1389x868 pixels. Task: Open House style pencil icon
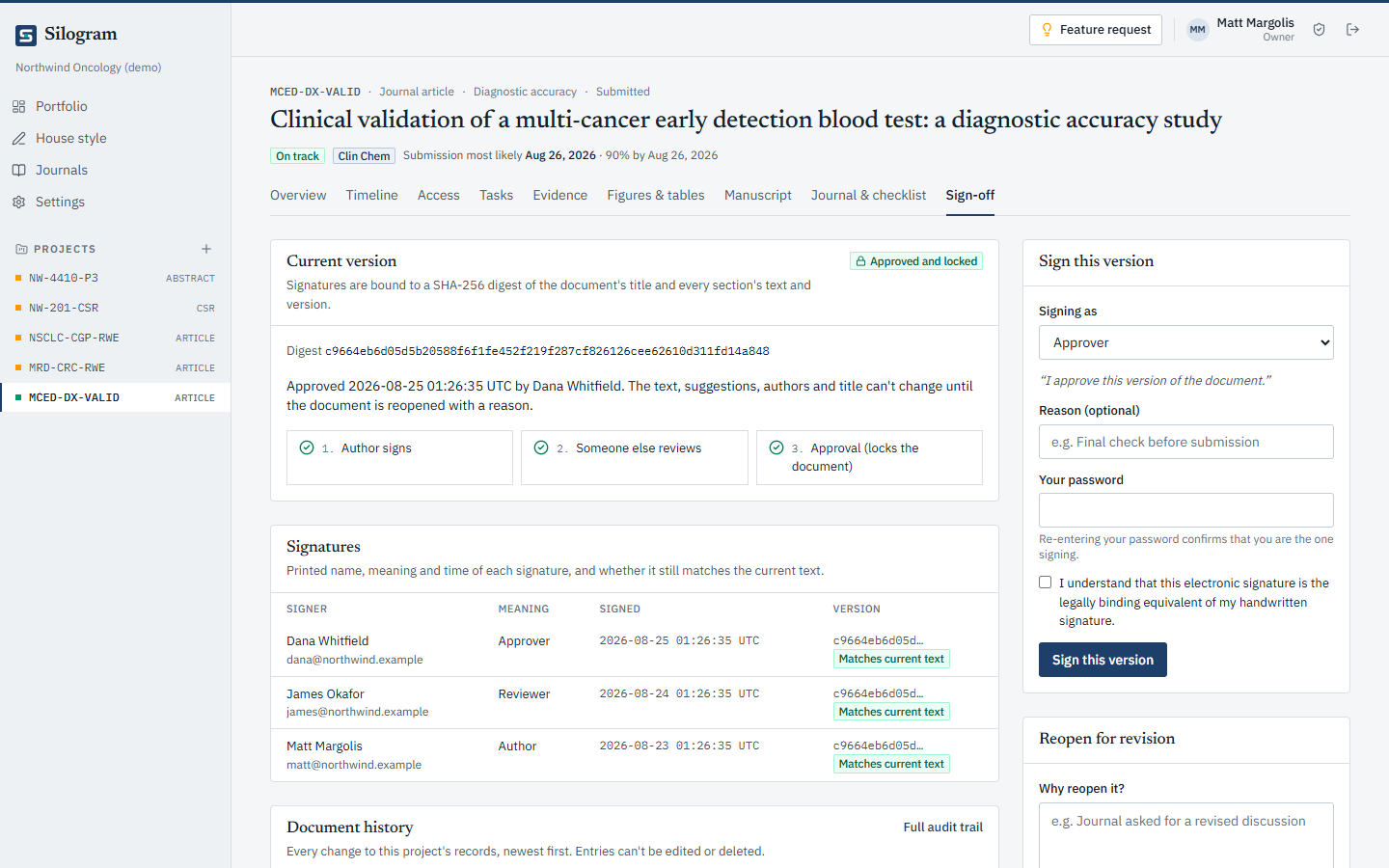[x=18, y=138]
